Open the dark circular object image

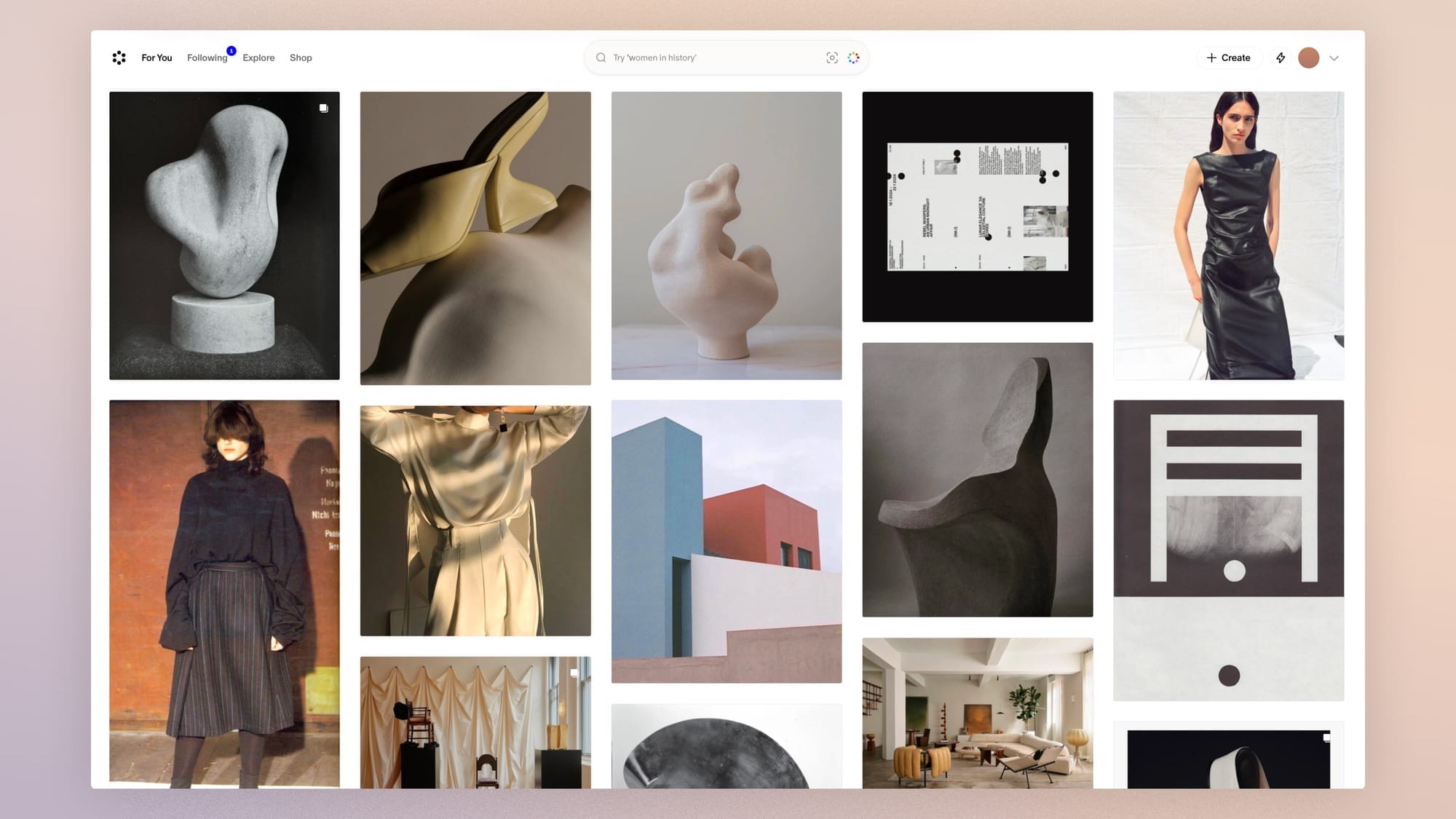727,746
